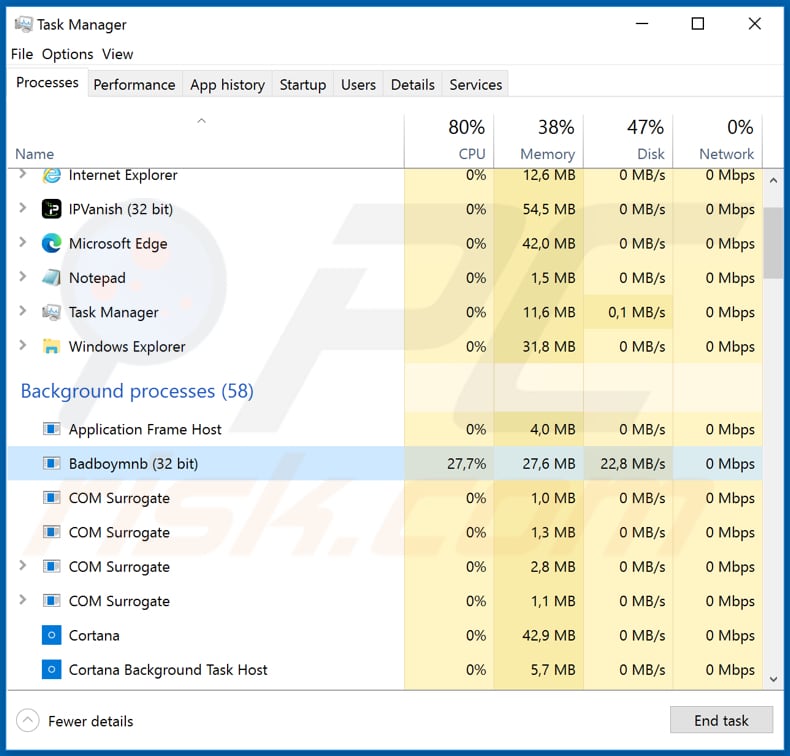Screen dimensions: 790x756
Task: Click the Microsoft Edge process icon
Action: tap(51, 243)
